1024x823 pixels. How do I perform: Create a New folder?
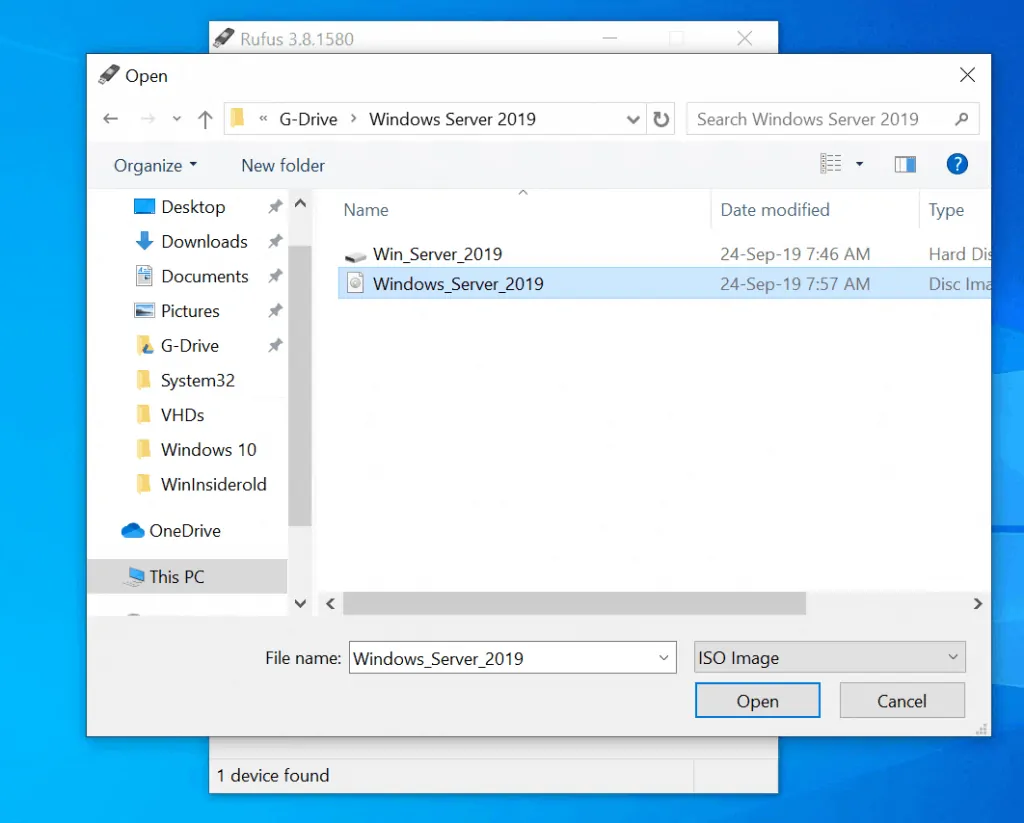coord(283,165)
